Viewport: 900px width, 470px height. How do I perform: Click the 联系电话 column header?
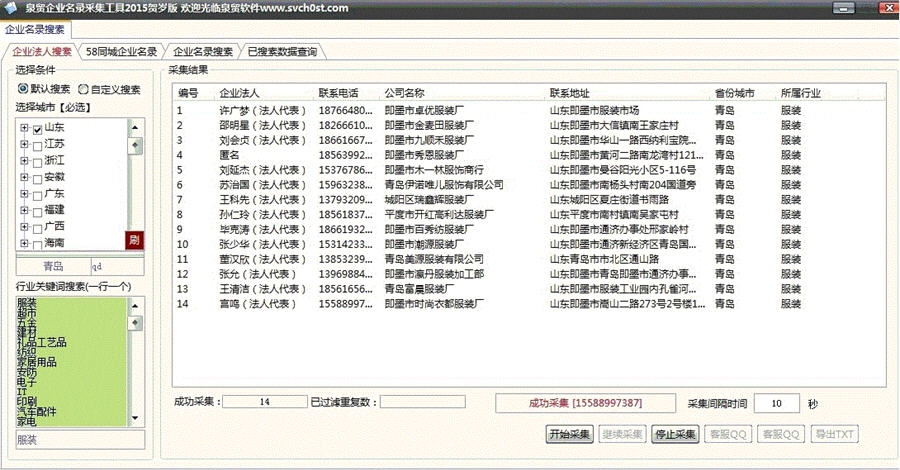pos(339,93)
